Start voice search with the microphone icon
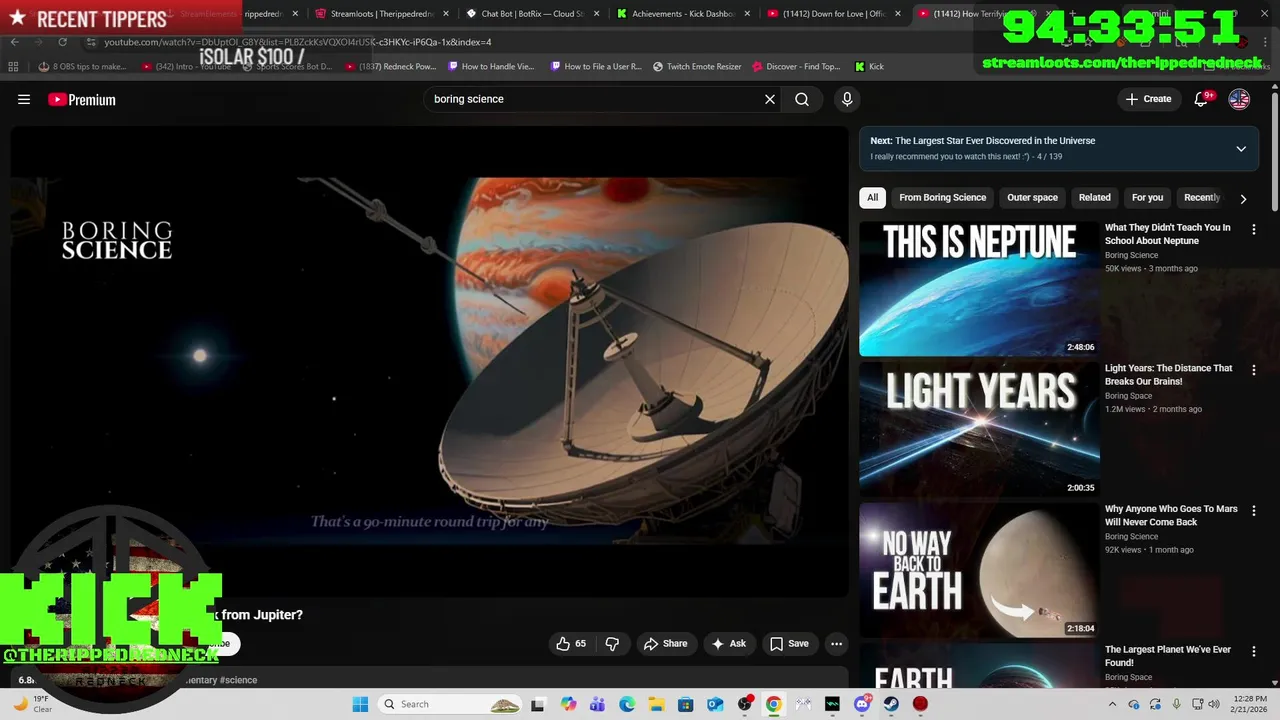This screenshot has height=720, width=1280. coord(847,99)
